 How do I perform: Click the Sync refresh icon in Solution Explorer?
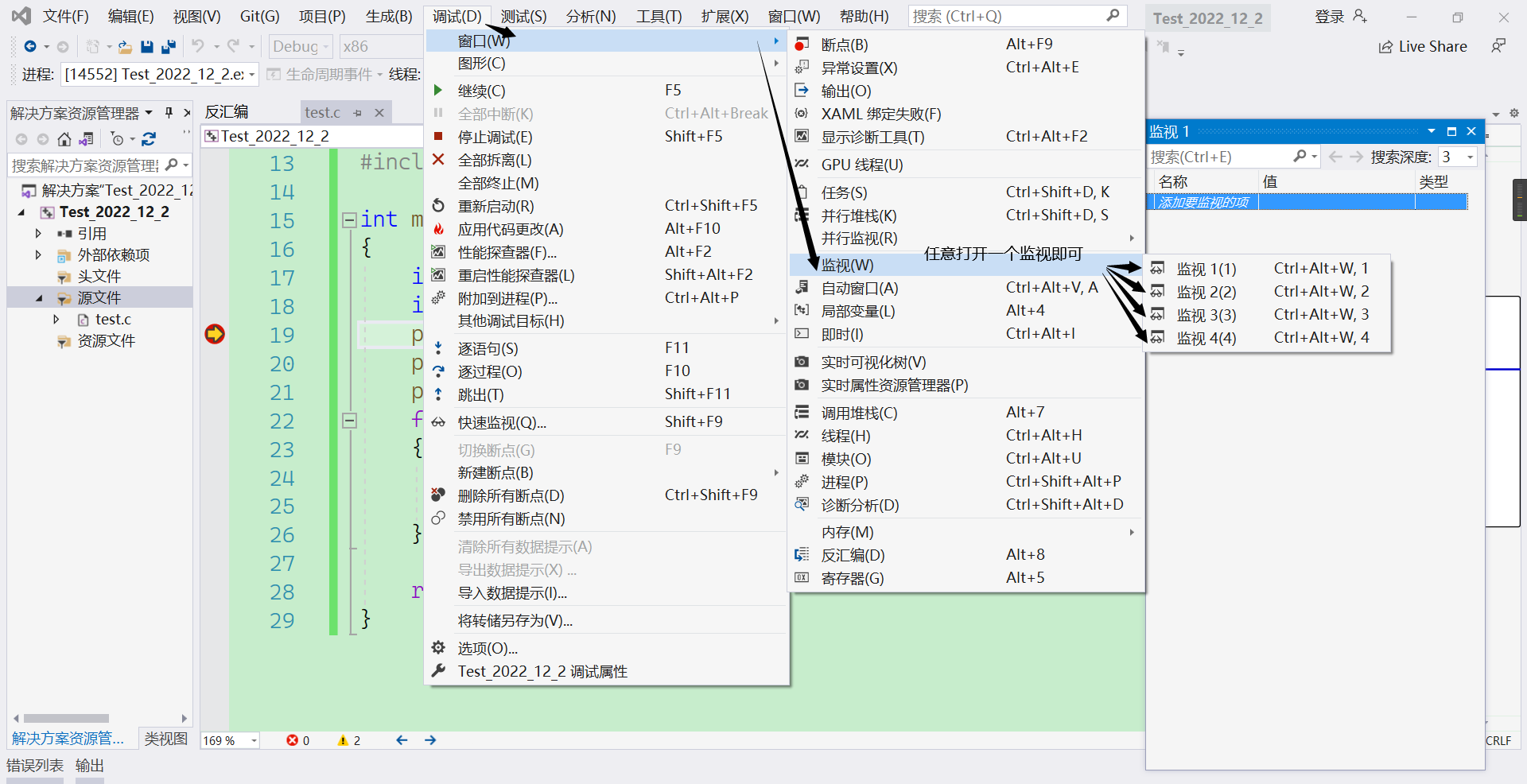tap(149, 139)
